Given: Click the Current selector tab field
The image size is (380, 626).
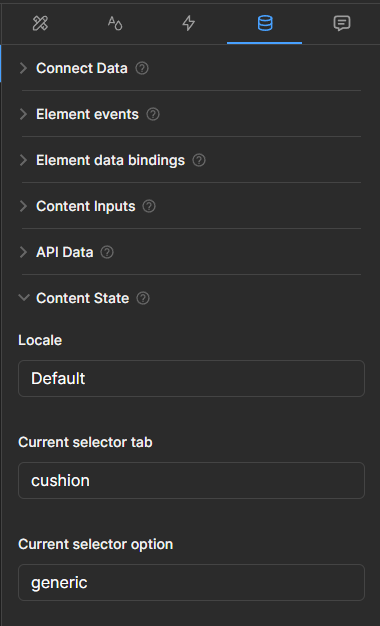Looking at the screenshot, I should (192, 480).
